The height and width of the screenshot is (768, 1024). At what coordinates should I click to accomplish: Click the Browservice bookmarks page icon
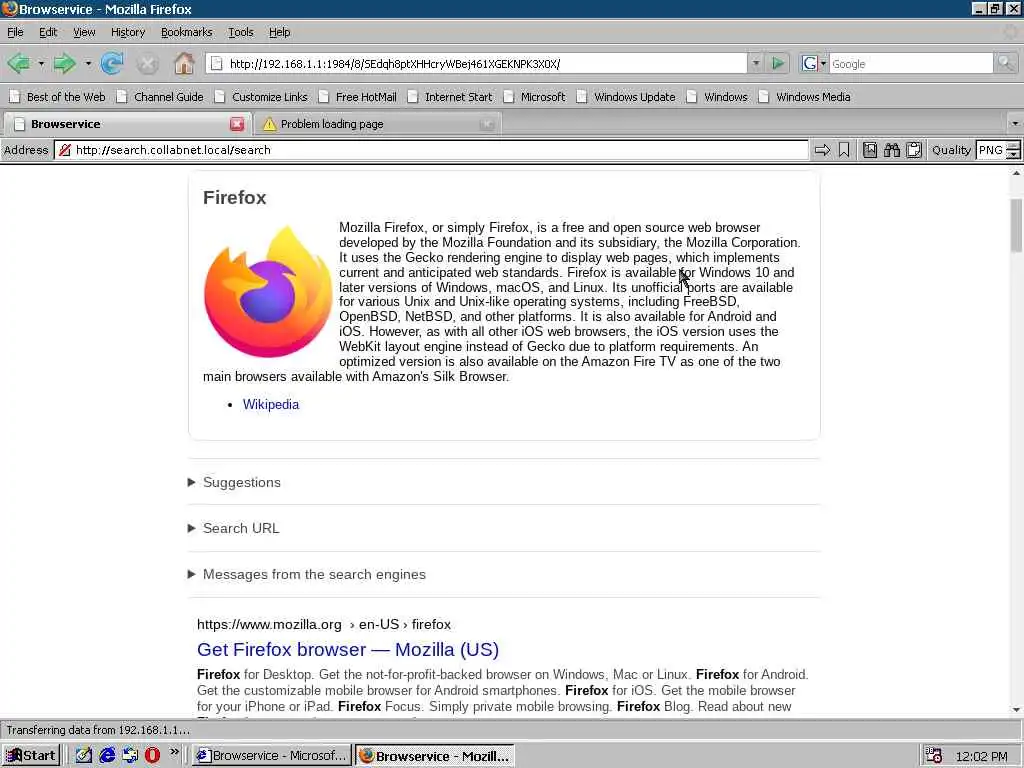tap(870, 150)
